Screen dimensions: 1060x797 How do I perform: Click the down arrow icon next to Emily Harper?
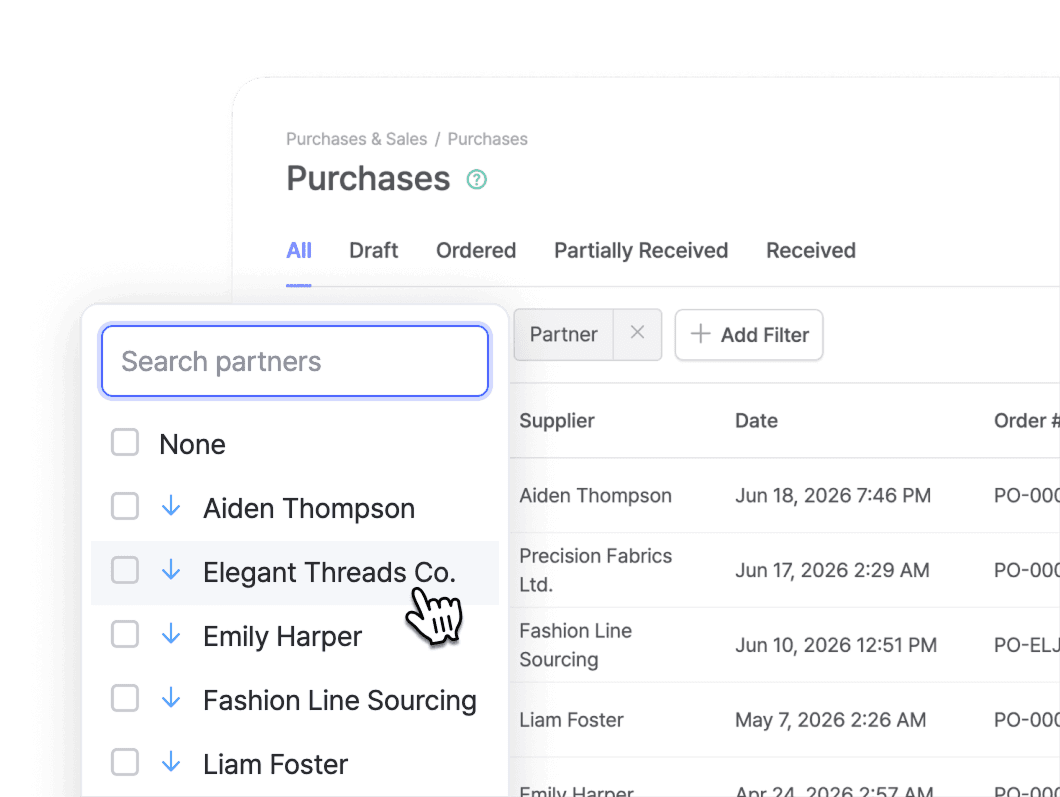172,634
